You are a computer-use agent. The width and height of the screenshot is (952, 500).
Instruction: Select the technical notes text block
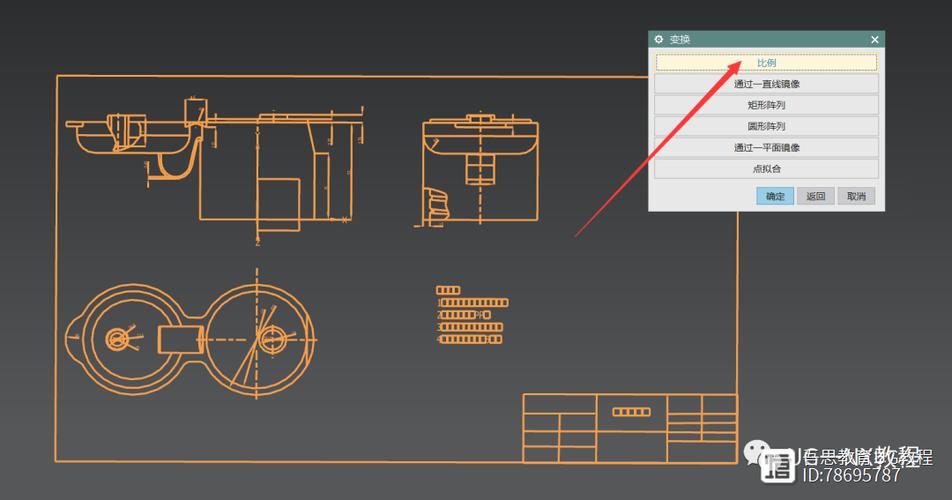pyautogui.click(x=472, y=315)
